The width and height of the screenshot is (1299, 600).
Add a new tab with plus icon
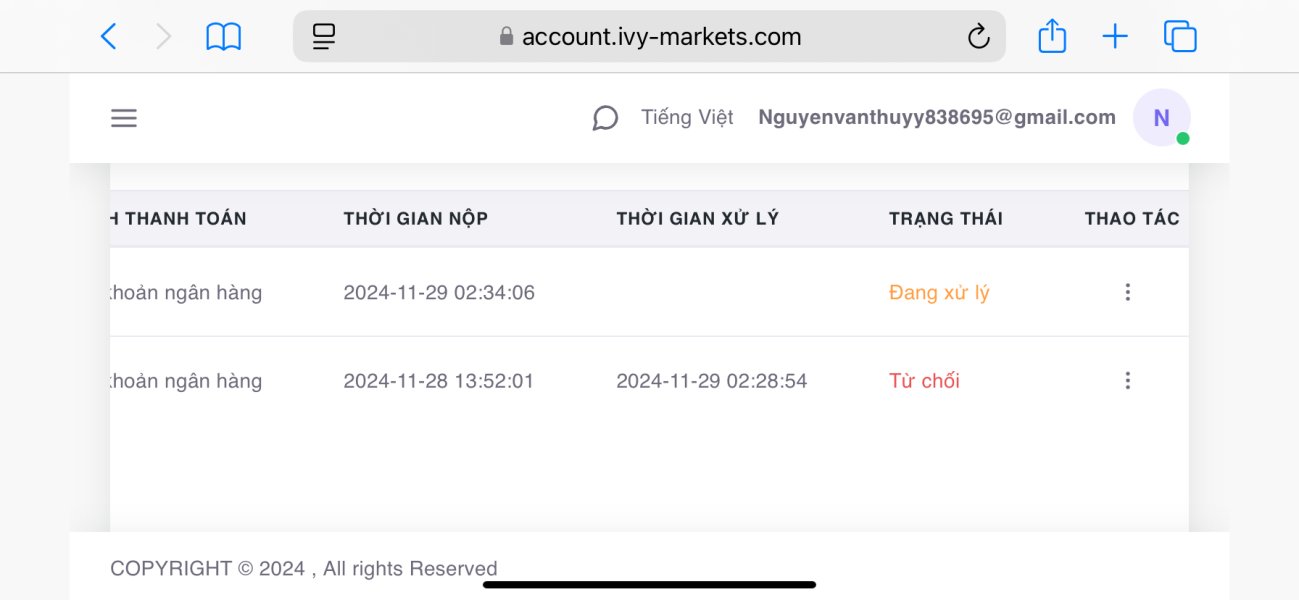[x=1115, y=37]
